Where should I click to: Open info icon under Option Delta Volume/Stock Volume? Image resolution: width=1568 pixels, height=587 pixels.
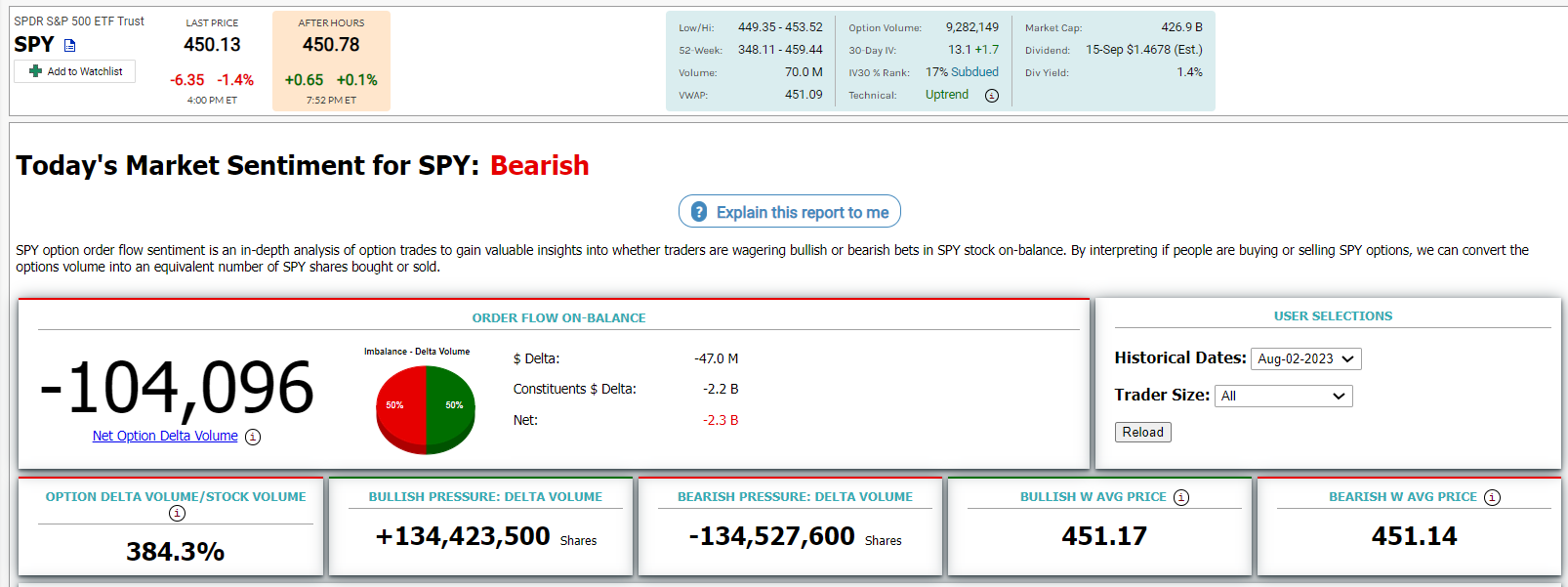(177, 513)
